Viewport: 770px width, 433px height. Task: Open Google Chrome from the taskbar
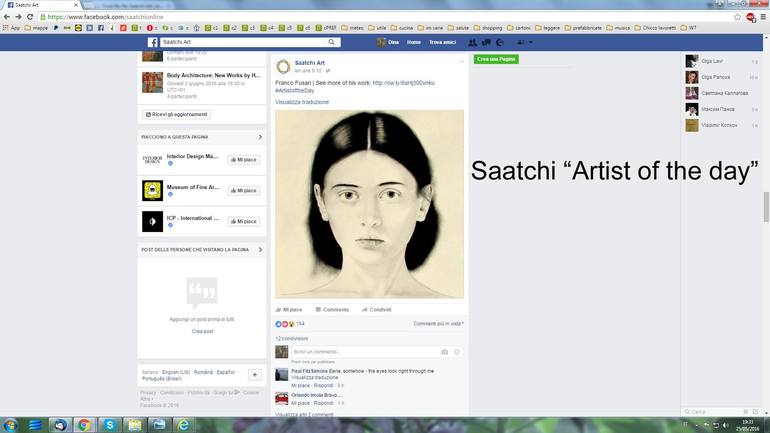point(84,425)
